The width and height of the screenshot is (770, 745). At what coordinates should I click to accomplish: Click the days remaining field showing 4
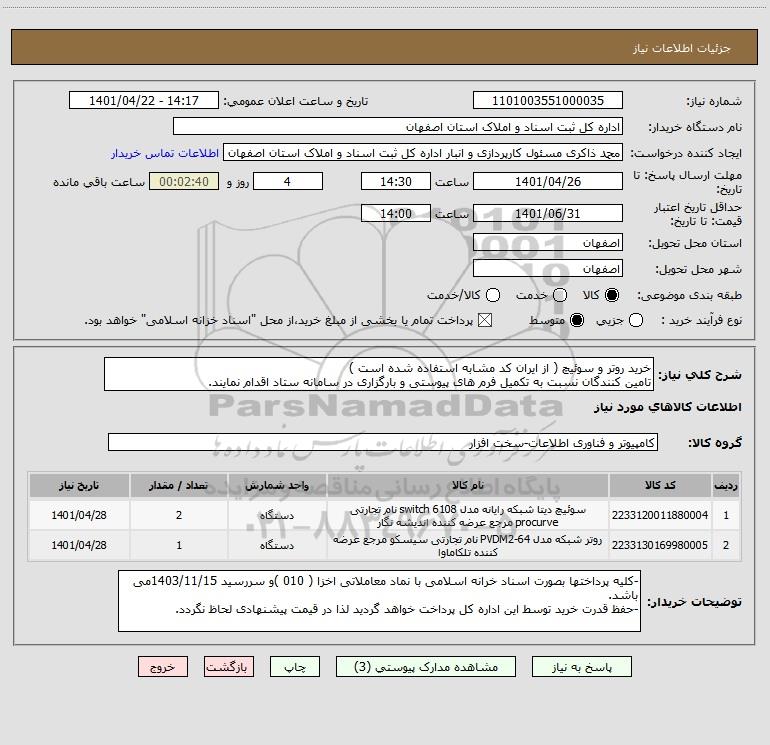(x=288, y=181)
